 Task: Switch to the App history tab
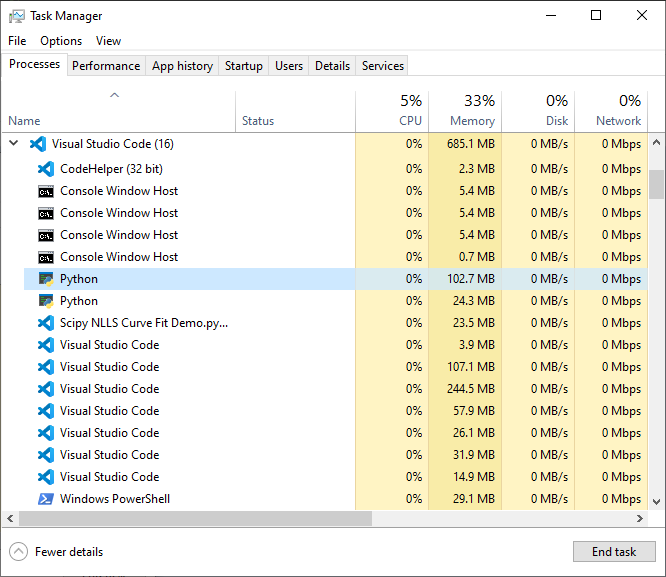[182, 66]
